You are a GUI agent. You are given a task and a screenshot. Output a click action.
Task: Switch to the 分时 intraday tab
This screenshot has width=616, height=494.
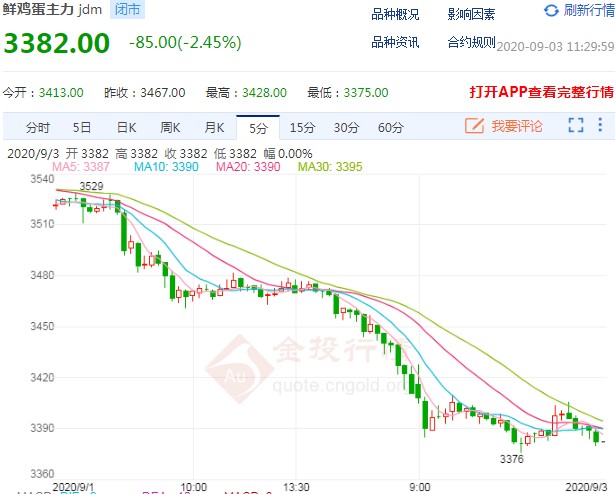pos(38,127)
